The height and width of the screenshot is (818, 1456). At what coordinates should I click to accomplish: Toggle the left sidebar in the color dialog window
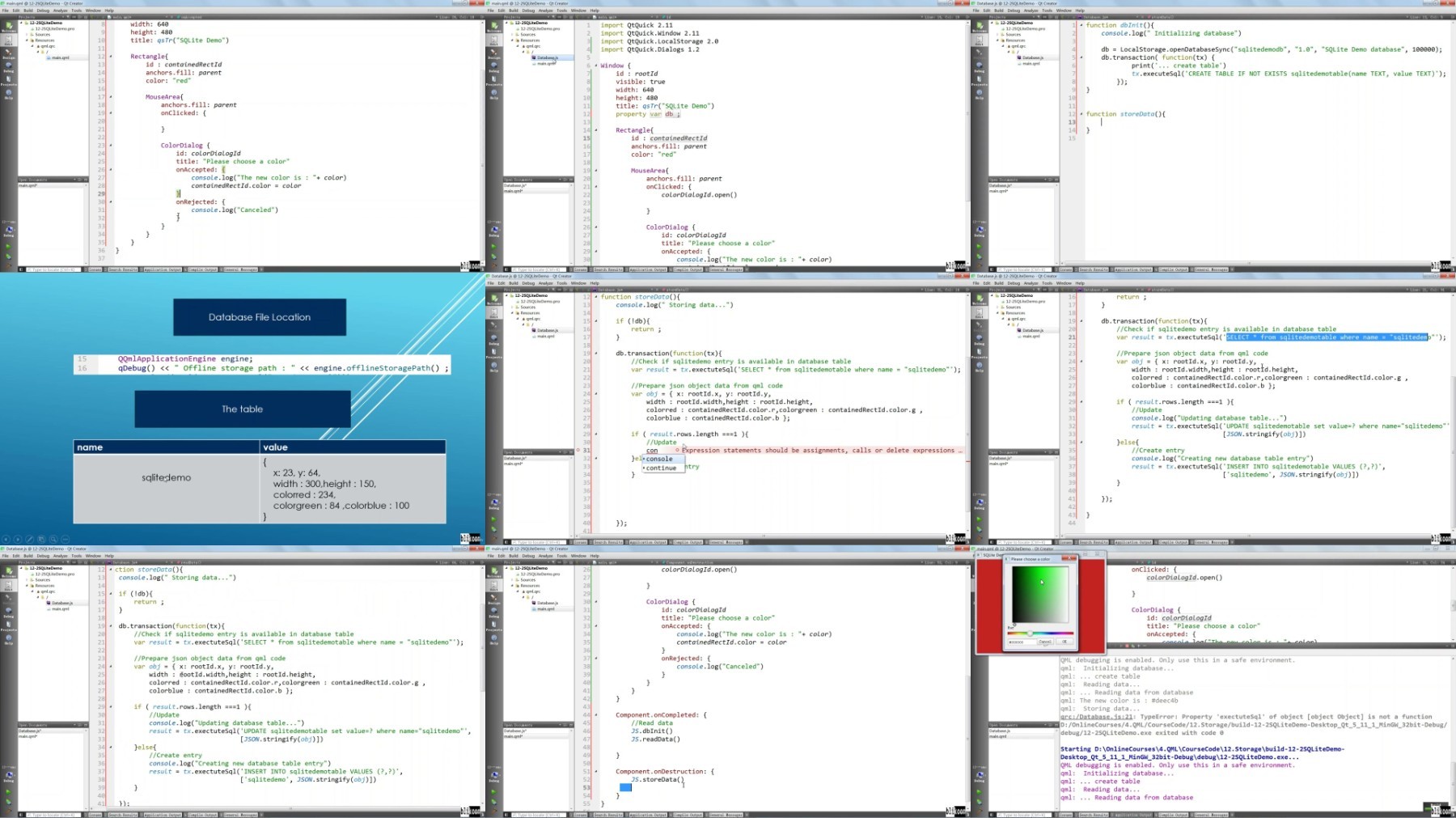pyautogui.click(x=992, y=815)
